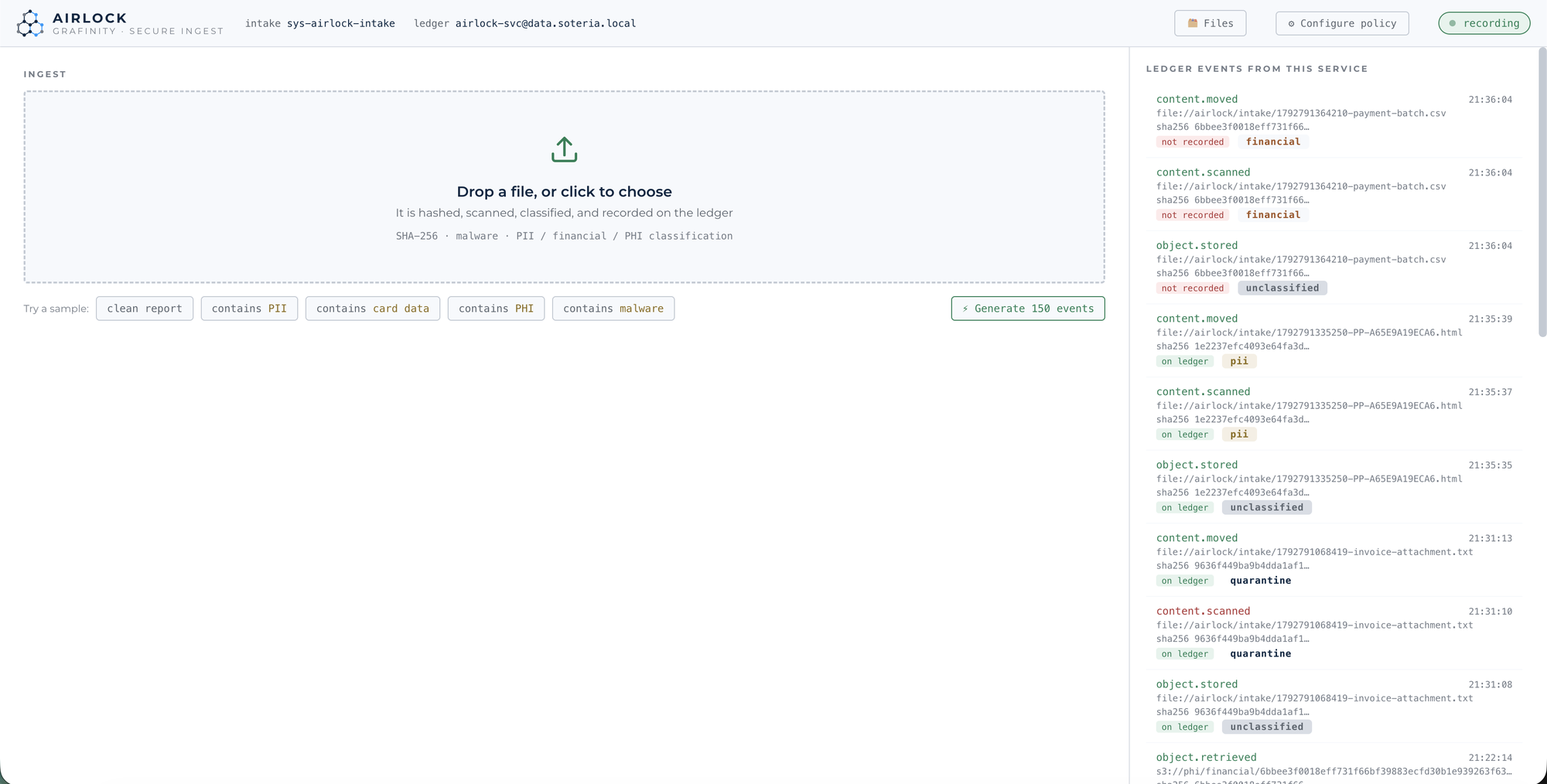The width and height of the screenshot is (1547, 784).
Task: Load the contains malware sample
Action: point(613,308)
